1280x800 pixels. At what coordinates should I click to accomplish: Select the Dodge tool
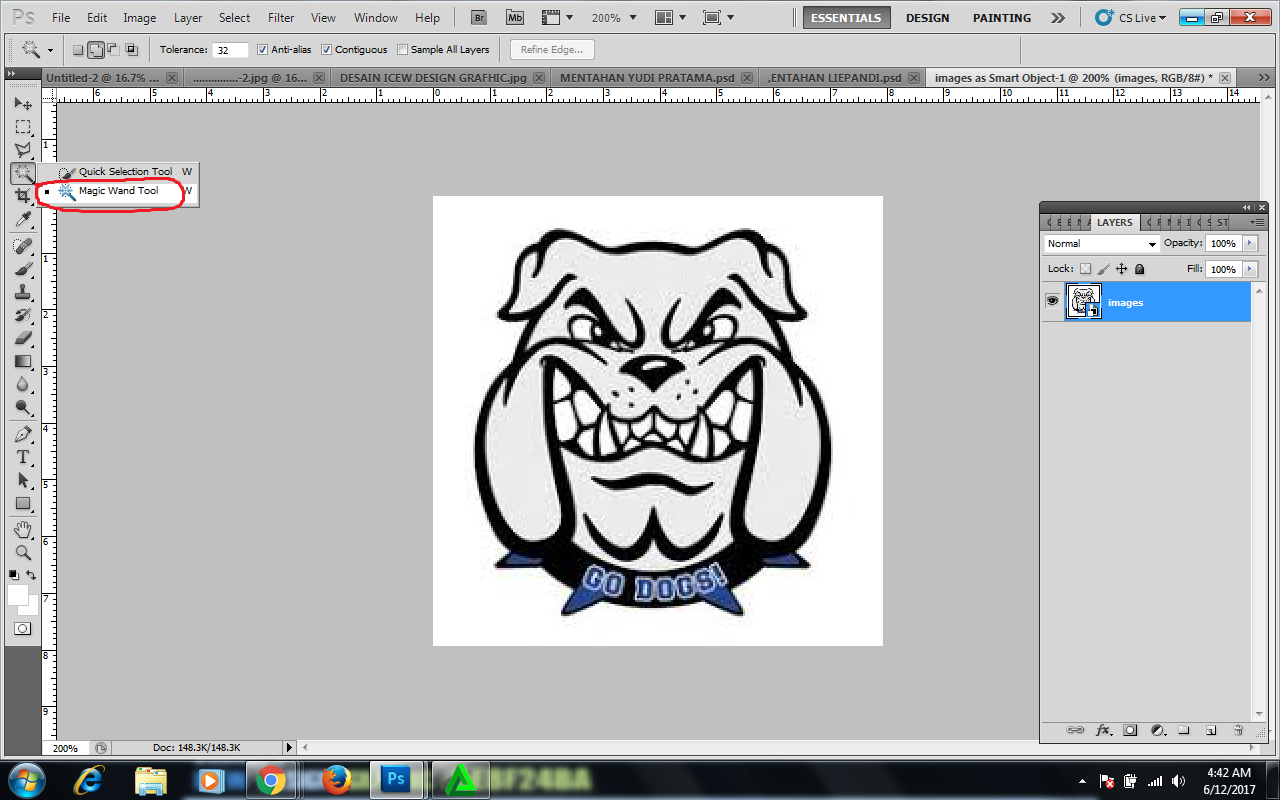click(x=22, y=407)
